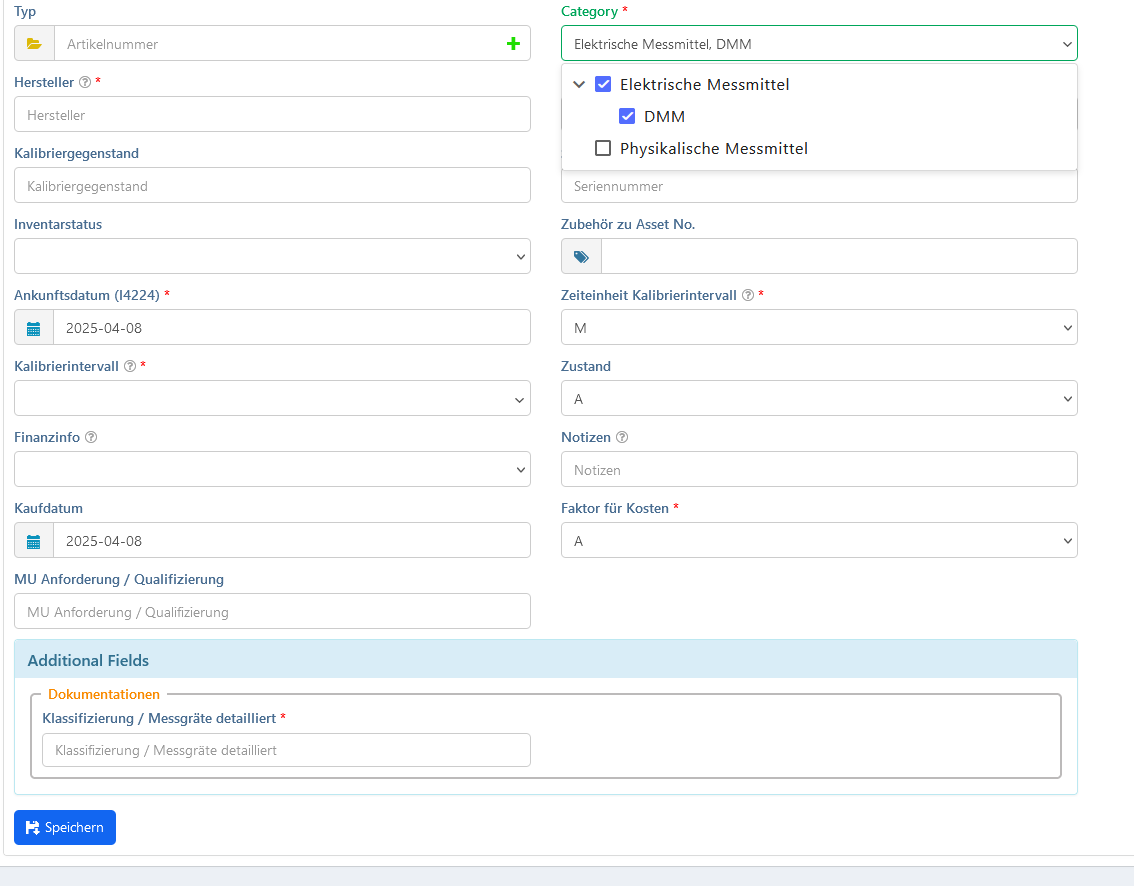Image resolution: width=1134 pixels, height=886 pixels.
Task: Open the calendar icon for Kaufdatum
Action: pos(34,541)
